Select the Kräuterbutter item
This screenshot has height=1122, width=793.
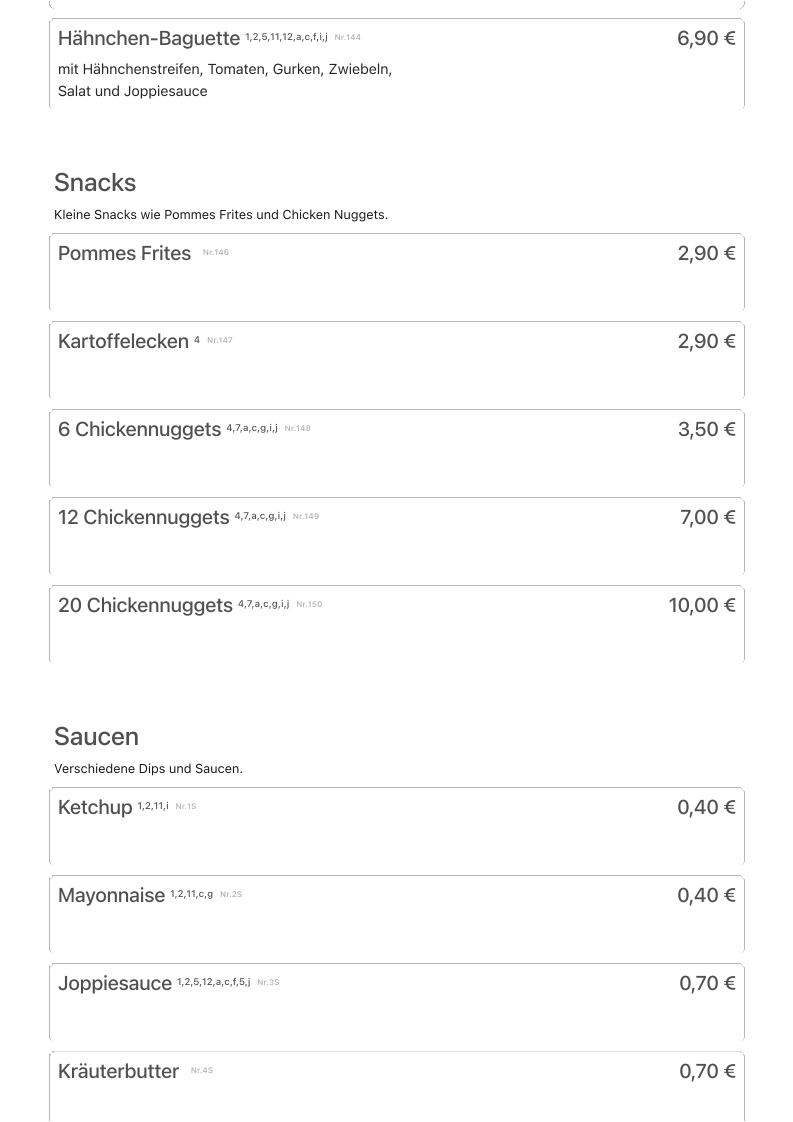coord(118,1072)
